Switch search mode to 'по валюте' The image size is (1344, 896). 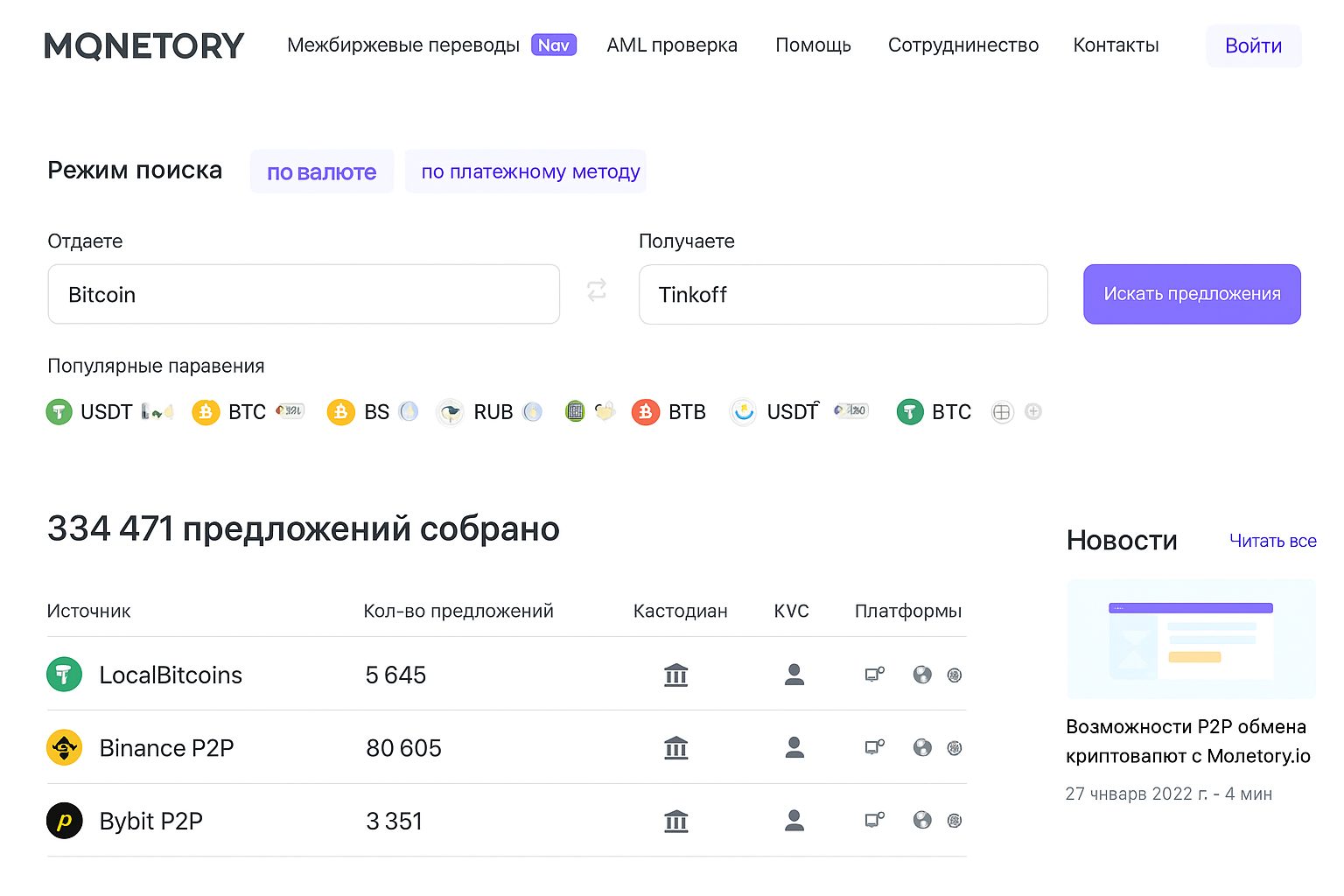(321, 171)
